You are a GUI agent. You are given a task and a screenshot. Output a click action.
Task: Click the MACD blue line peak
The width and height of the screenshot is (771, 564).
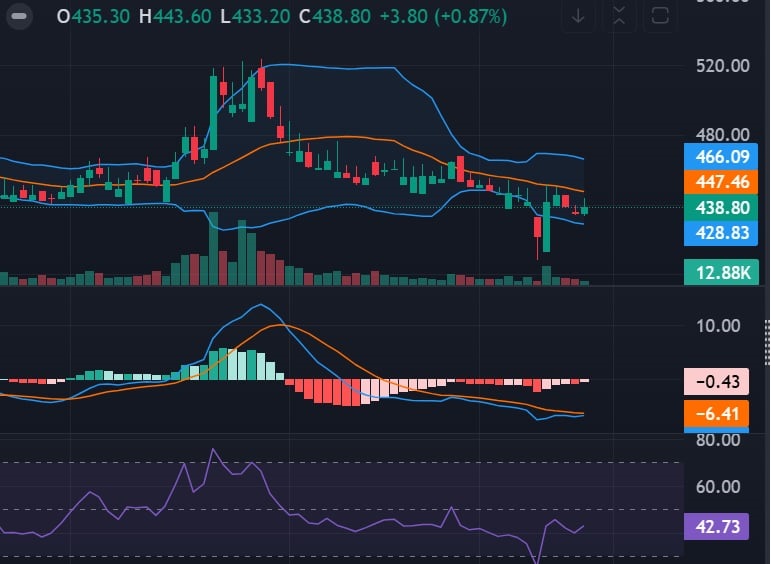coord(261,305)
